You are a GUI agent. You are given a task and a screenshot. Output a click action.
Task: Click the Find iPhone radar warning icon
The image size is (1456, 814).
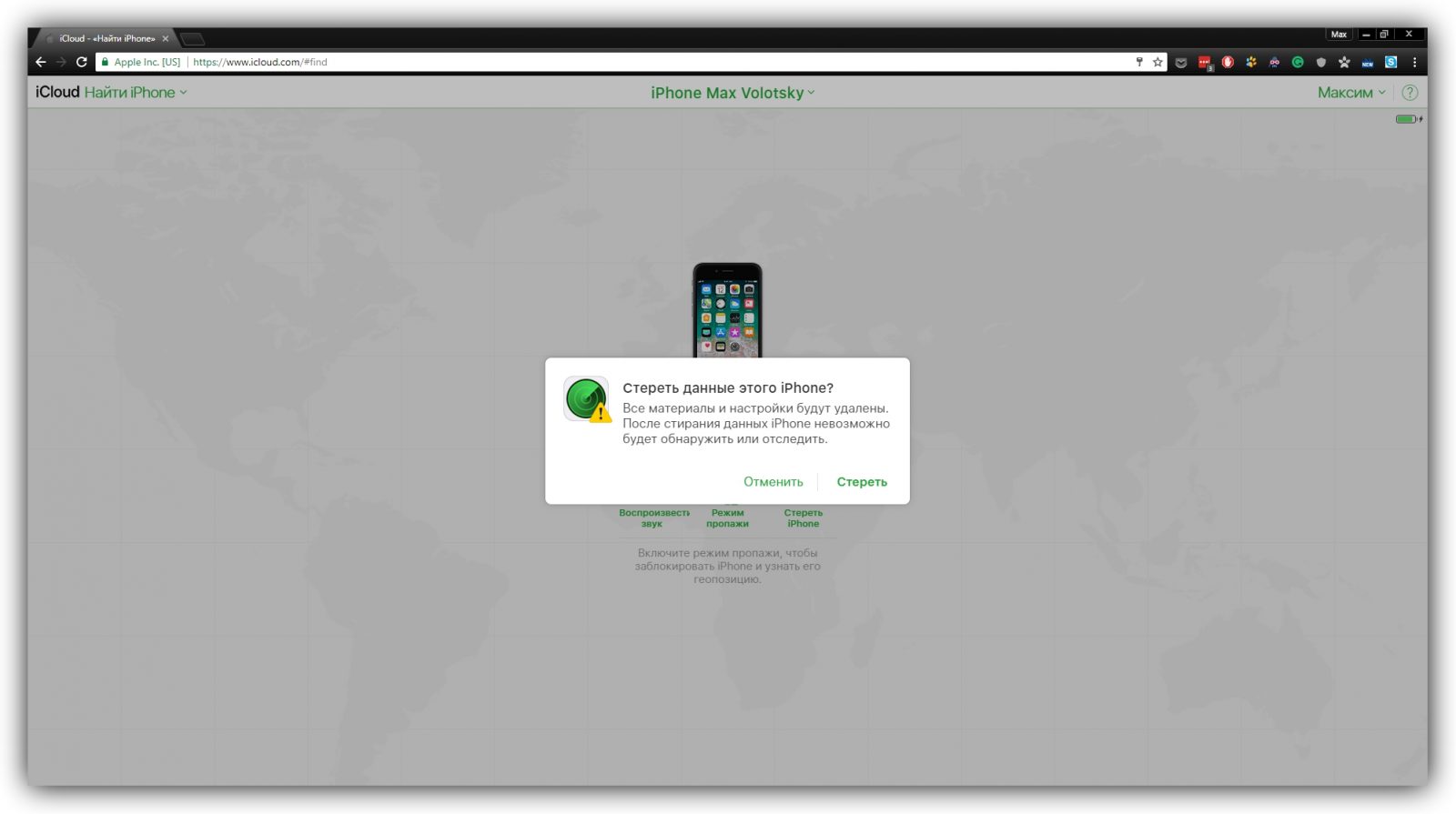click(587, 399)
